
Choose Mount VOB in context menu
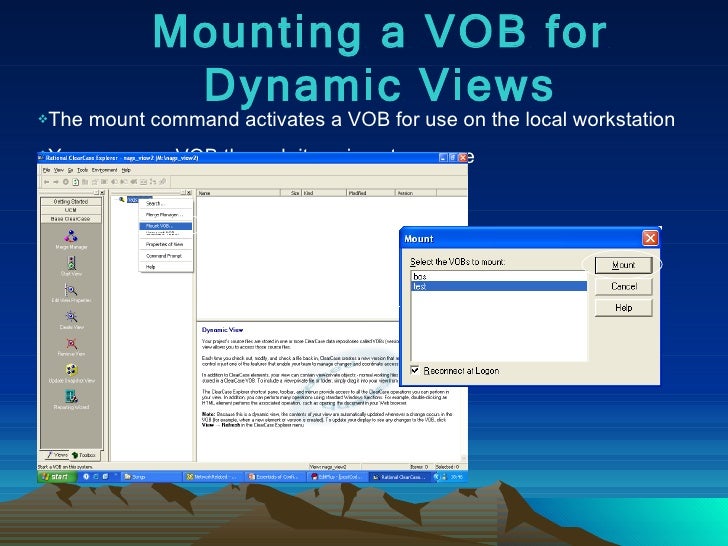166,226
